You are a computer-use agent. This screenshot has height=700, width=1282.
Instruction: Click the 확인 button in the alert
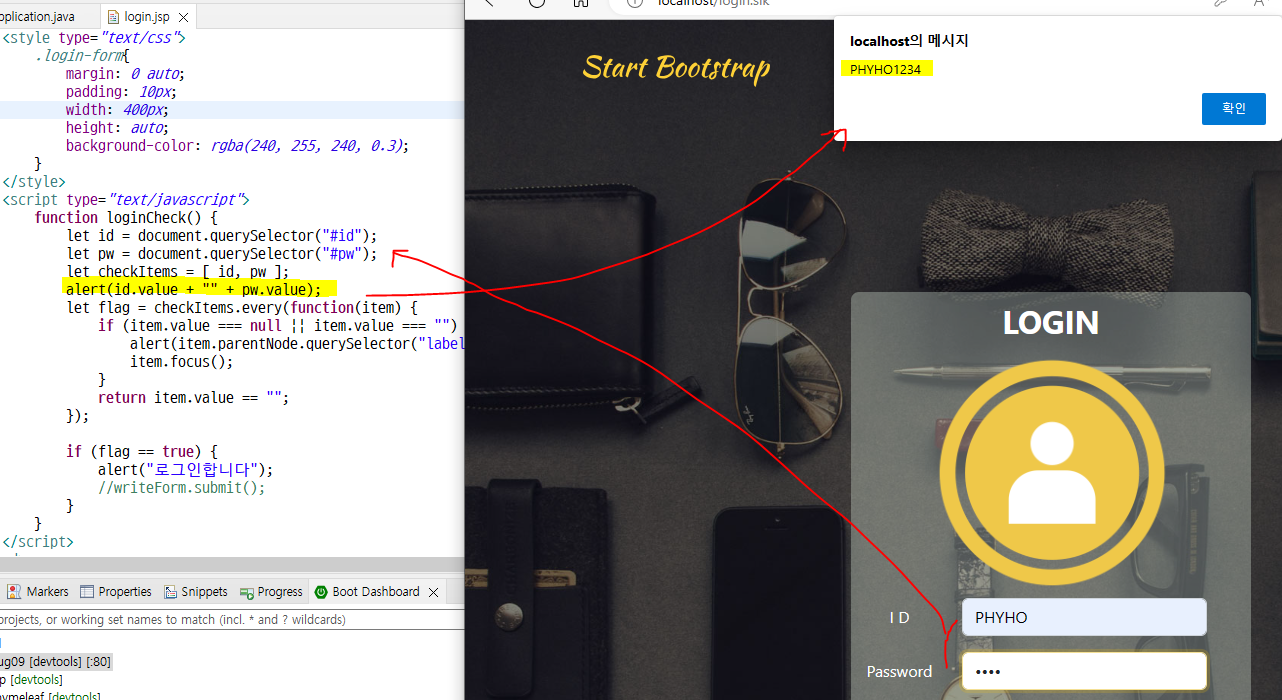point(1233,108)
